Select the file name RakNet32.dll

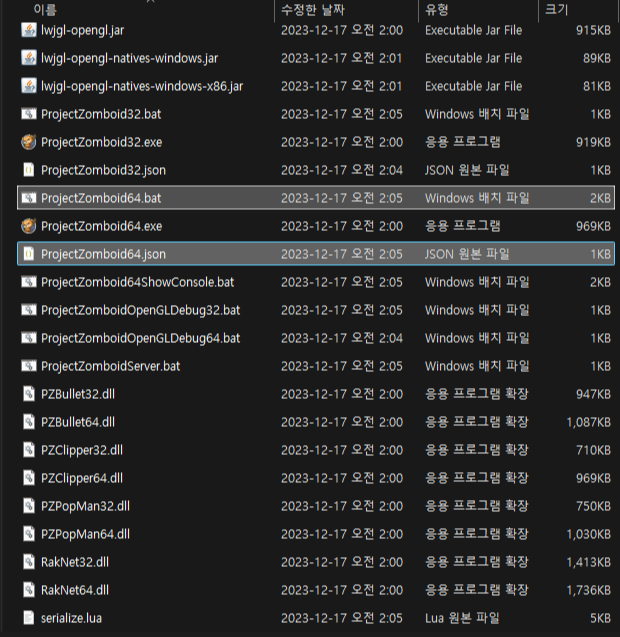pos(75,563)
